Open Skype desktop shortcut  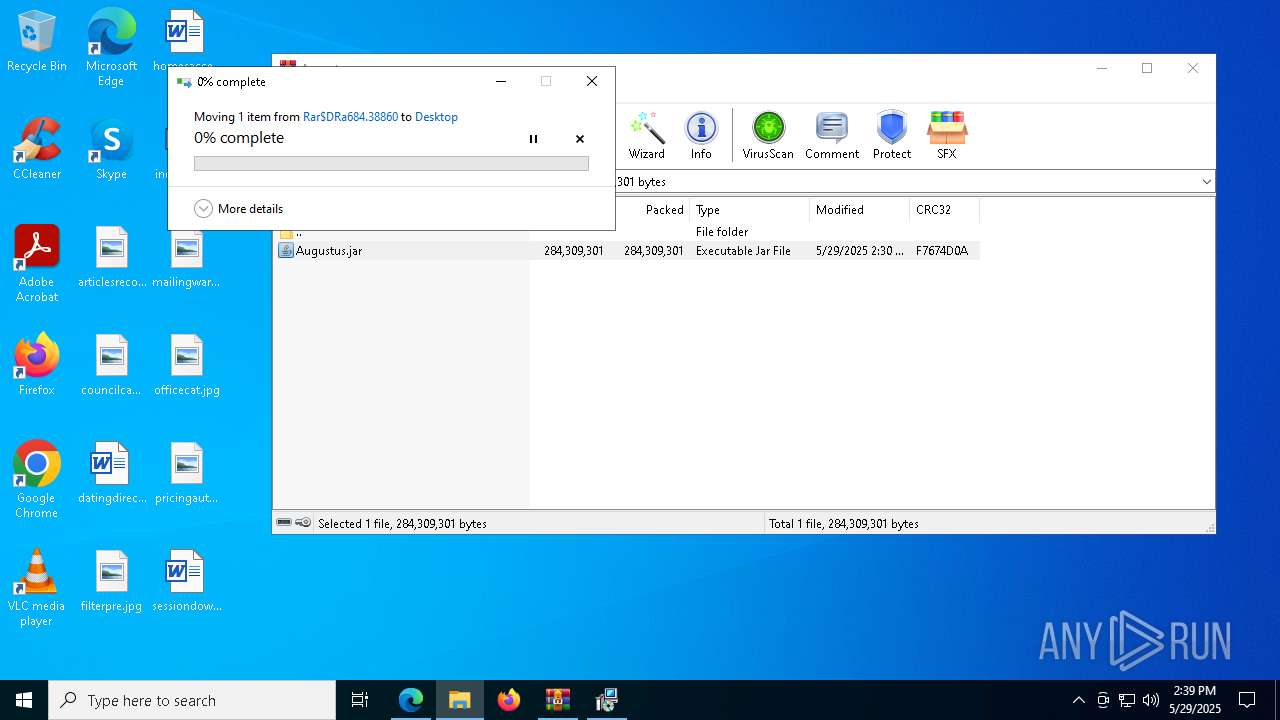[111, 150]
